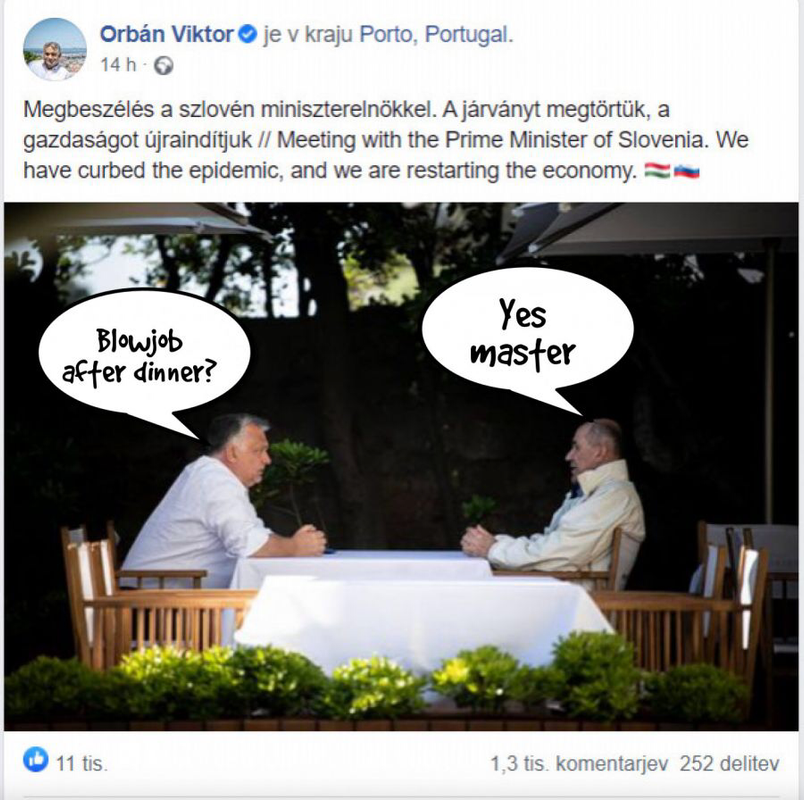
Task: Click the 14 h post timestamp
Action: [118, 65]
